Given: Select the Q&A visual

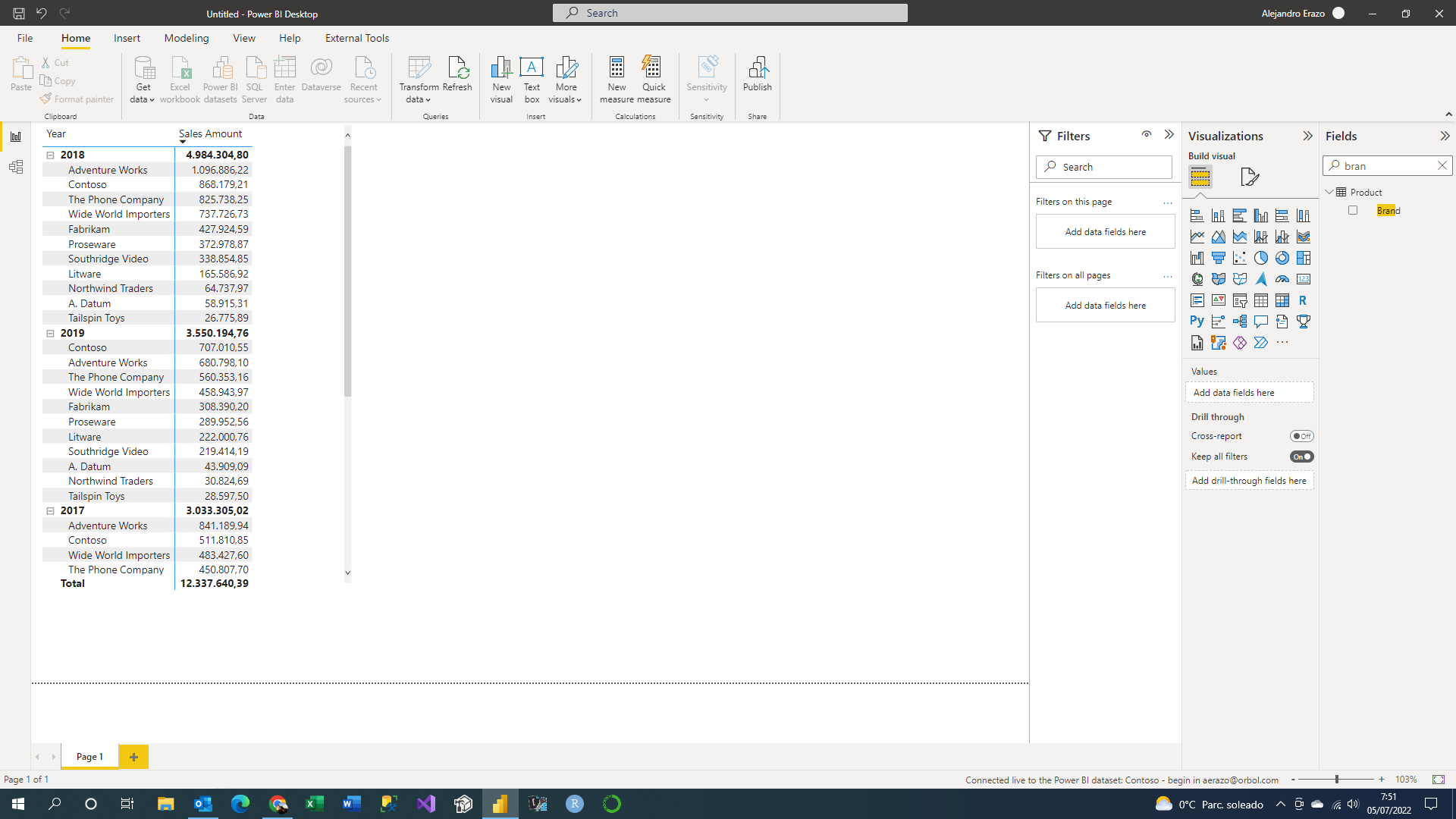Looking at the screenshot, I should 1260,322.
